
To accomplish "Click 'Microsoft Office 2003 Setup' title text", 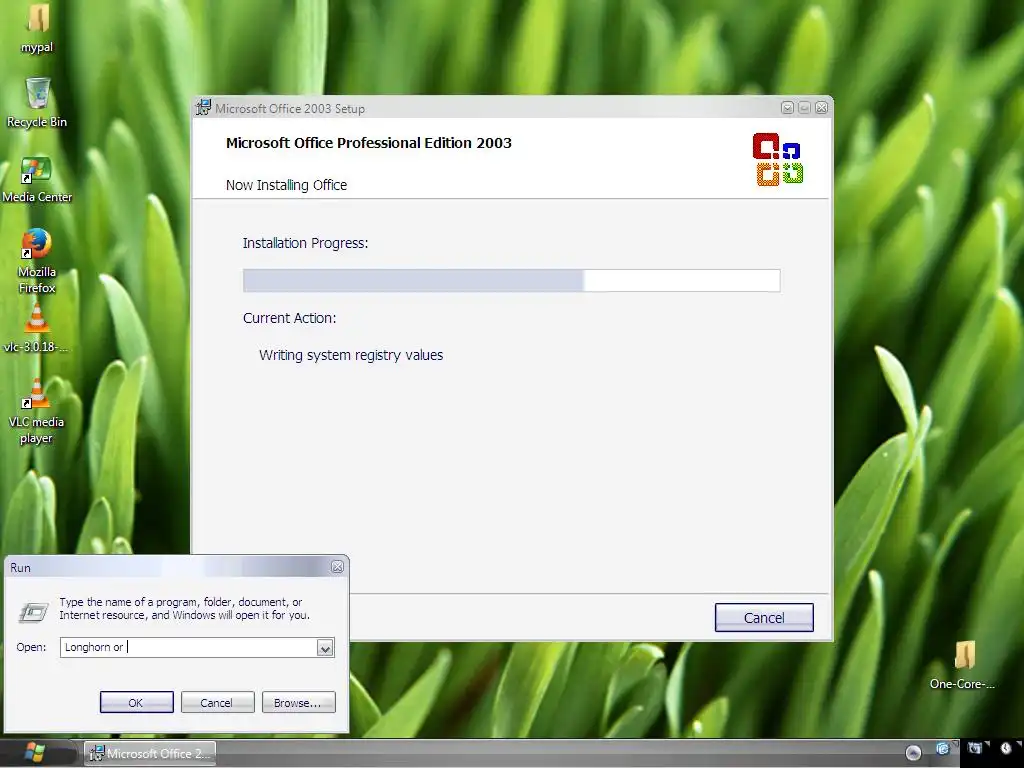I will (x=290, y=108).
